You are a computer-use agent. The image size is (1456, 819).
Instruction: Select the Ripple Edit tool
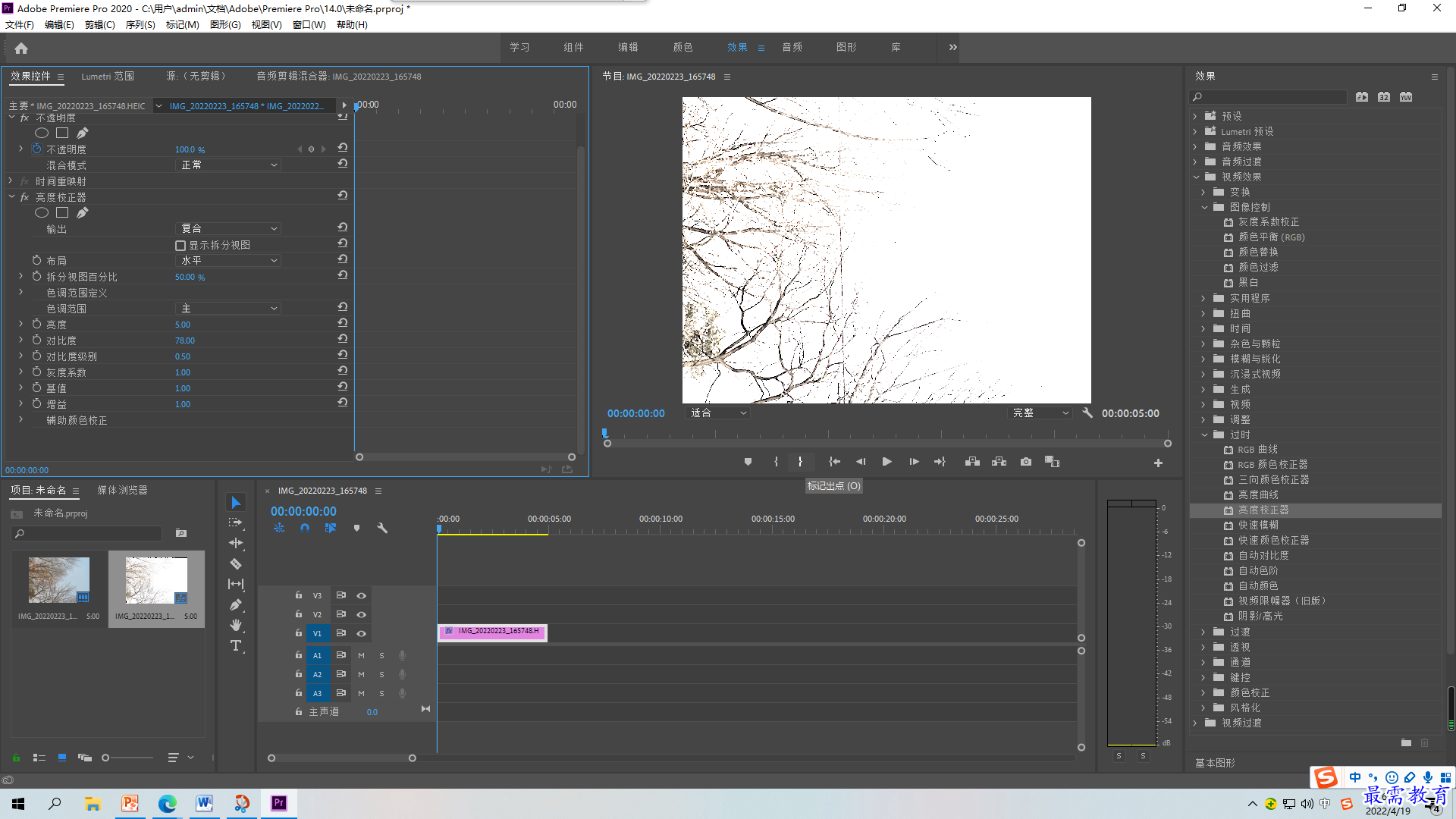tap(236, 543)
